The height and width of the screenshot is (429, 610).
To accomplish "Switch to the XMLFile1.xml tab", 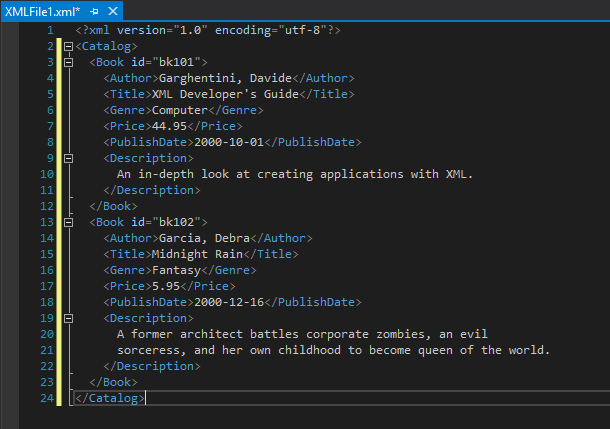I will coord(42,10).
